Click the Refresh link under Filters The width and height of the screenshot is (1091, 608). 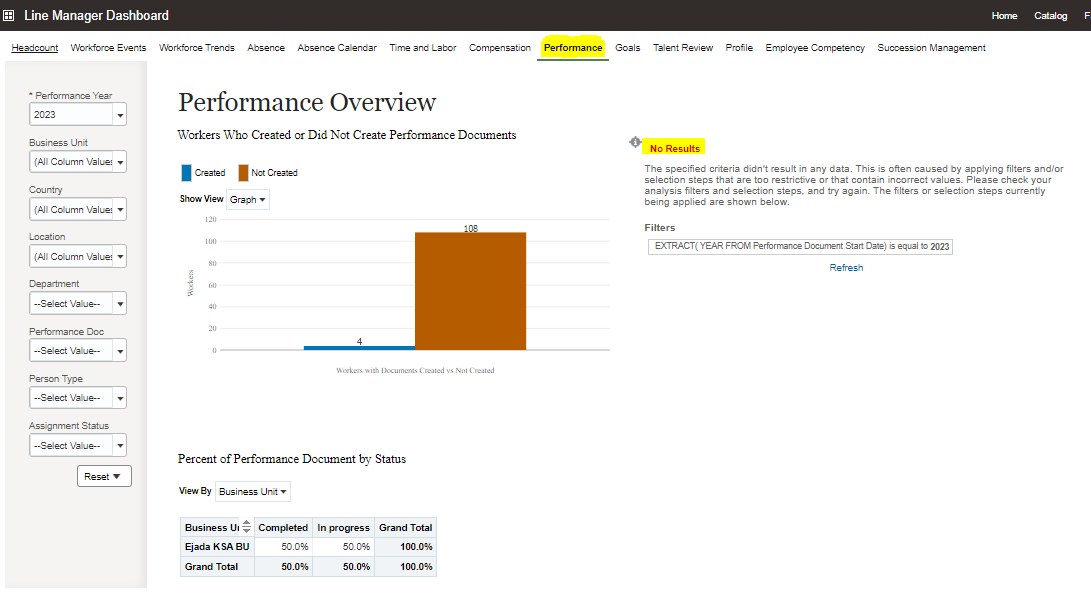click(x=846, y=267)
